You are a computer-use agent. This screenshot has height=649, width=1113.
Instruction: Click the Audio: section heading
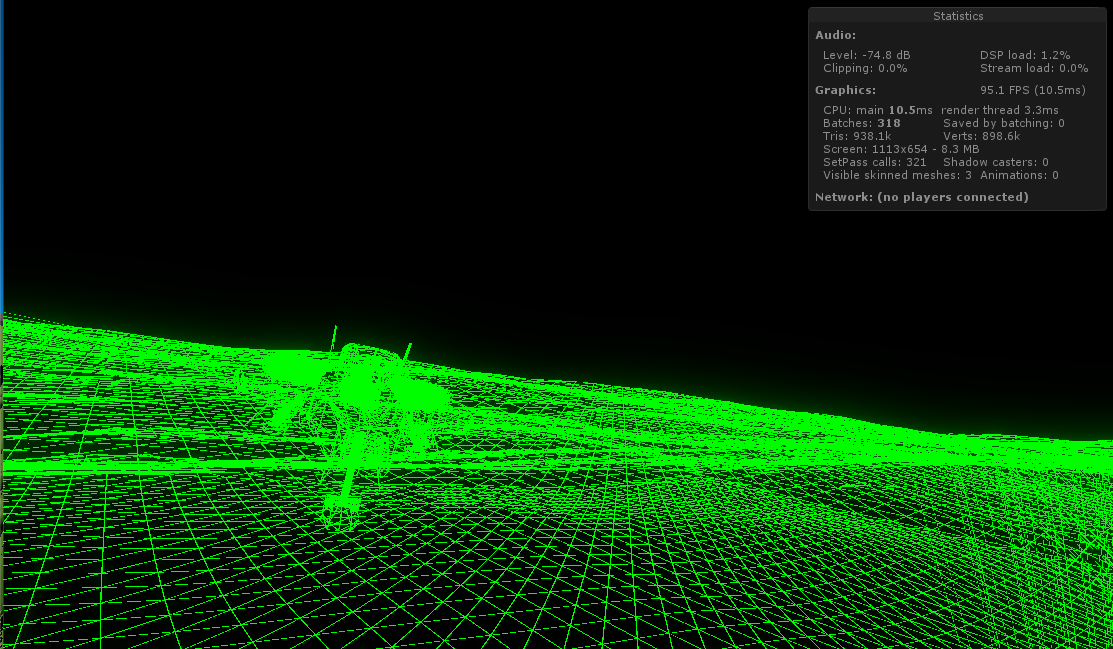pos(835,35)
